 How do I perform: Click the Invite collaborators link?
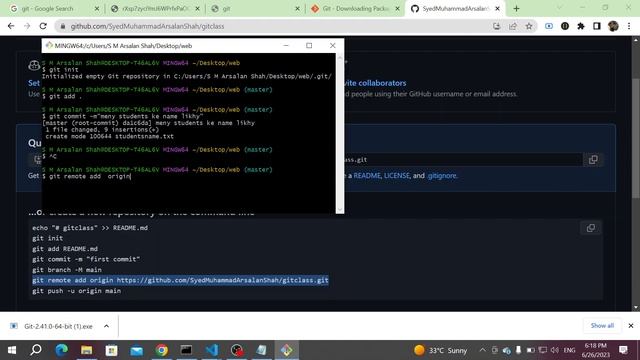coord(375,83)
